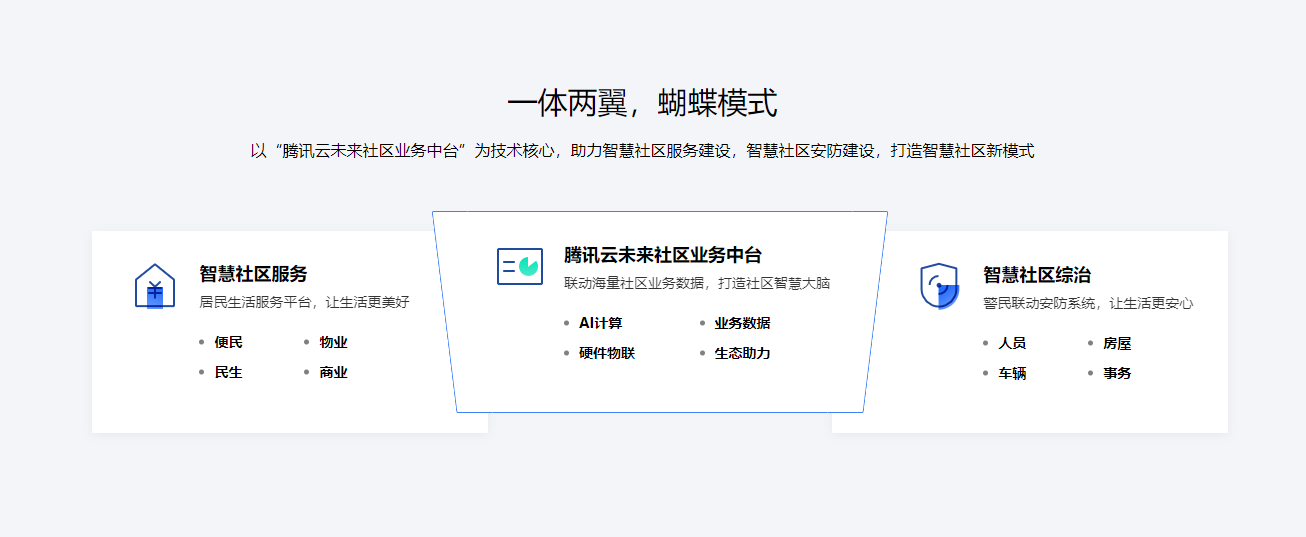1306x537 pixels.
Task: Open the 智慧社区综治 card title
Action: tap(1037, 275)
